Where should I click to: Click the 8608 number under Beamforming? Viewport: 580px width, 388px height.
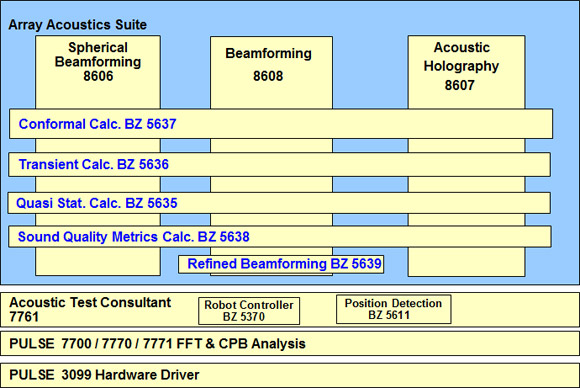(268, 76)
